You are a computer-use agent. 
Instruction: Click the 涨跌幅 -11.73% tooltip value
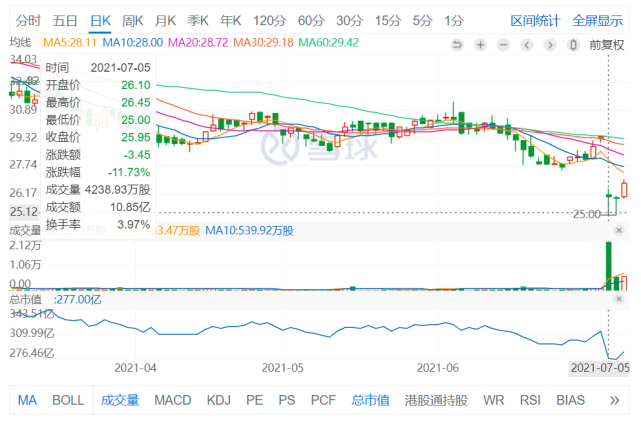[x=129, y=173]
